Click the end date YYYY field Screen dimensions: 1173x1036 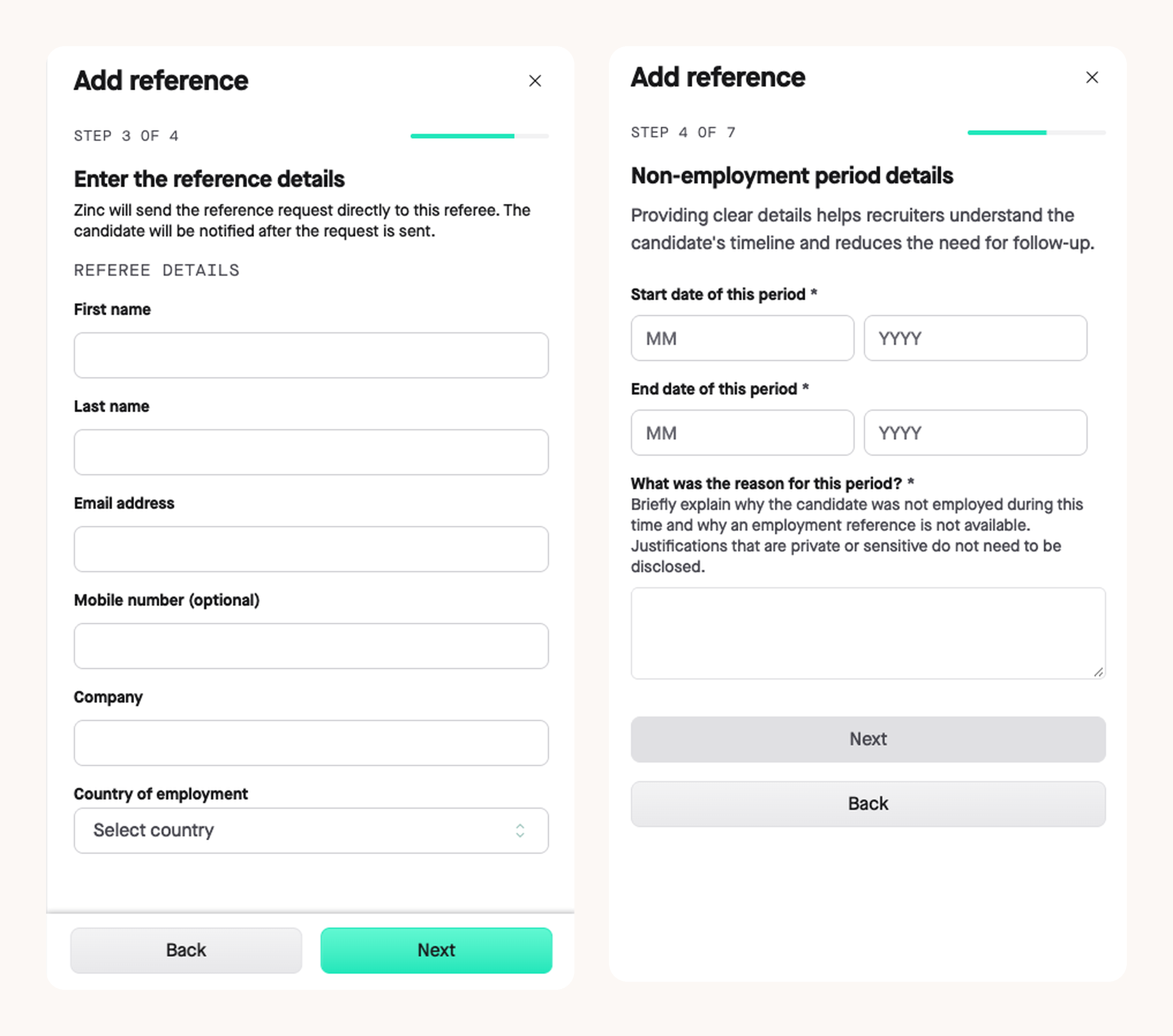[x=975, y=433]
